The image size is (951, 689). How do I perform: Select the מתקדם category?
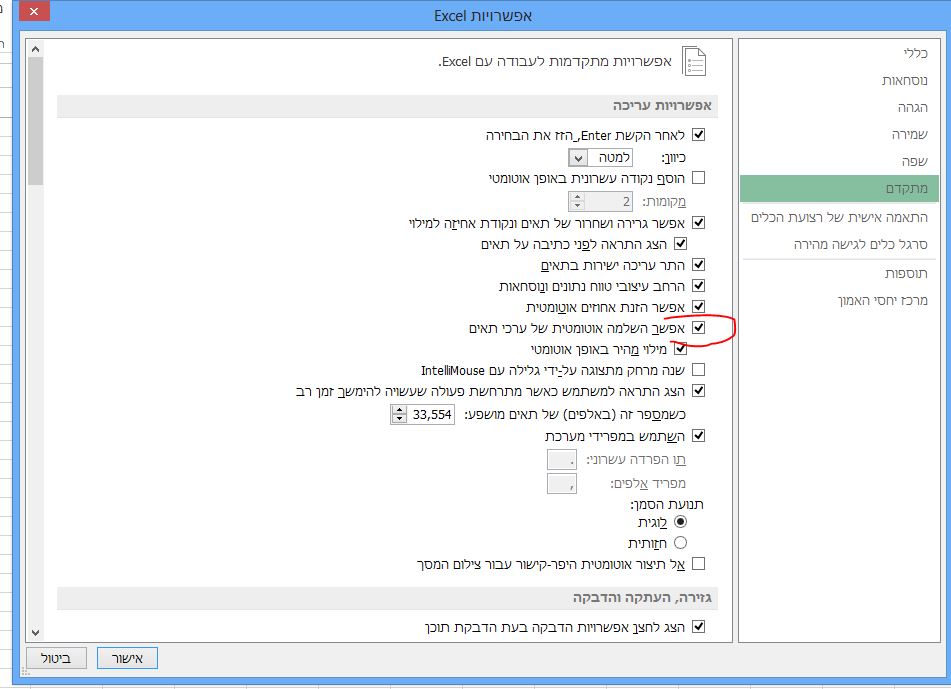click(839, 189)
